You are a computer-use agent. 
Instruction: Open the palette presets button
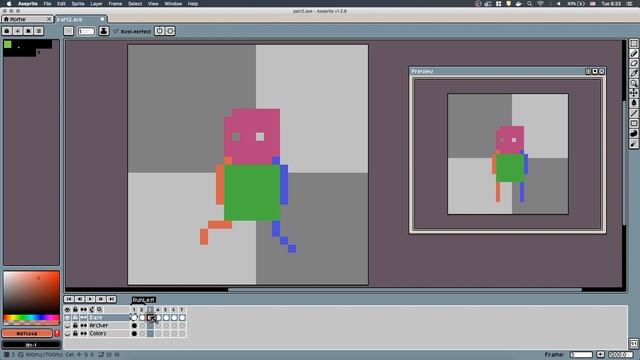[28, 31]
